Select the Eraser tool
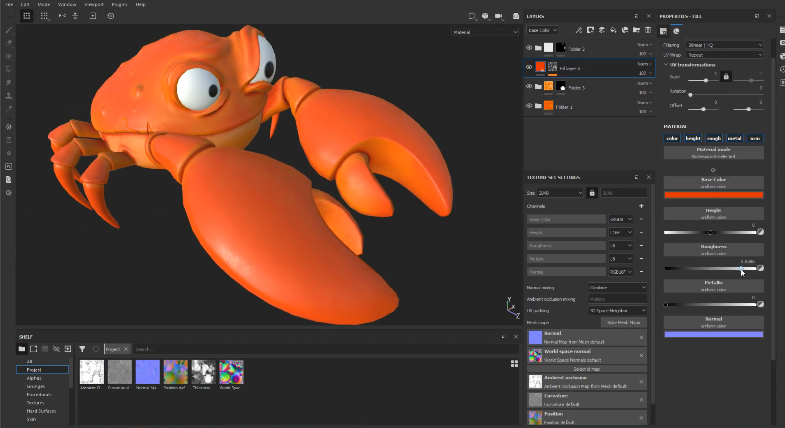Image resolution: width=785 pixels, height=428 pixels. coord(9,43)
